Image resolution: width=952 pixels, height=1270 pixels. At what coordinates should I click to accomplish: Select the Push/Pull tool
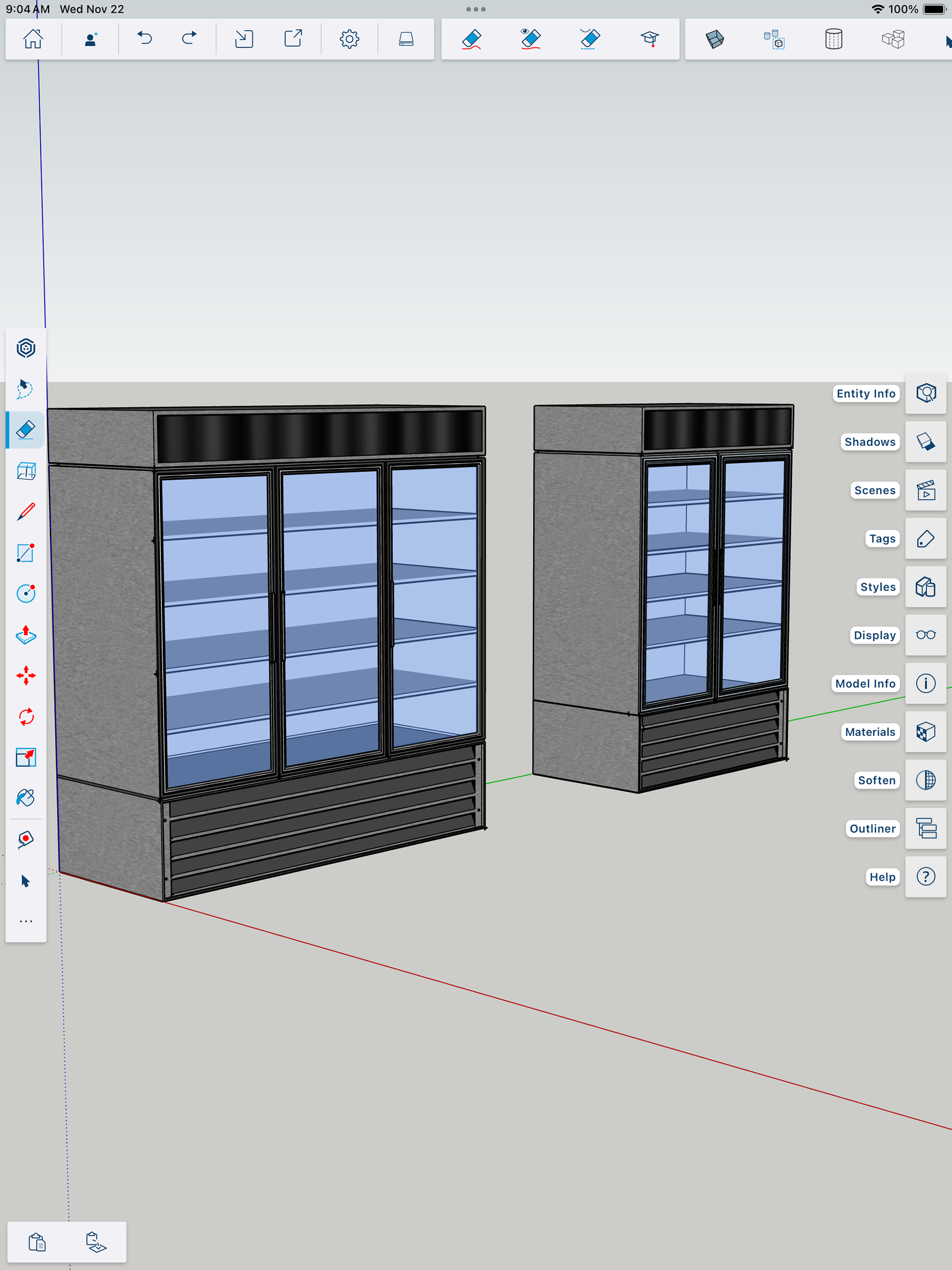(x=26, y=634)
